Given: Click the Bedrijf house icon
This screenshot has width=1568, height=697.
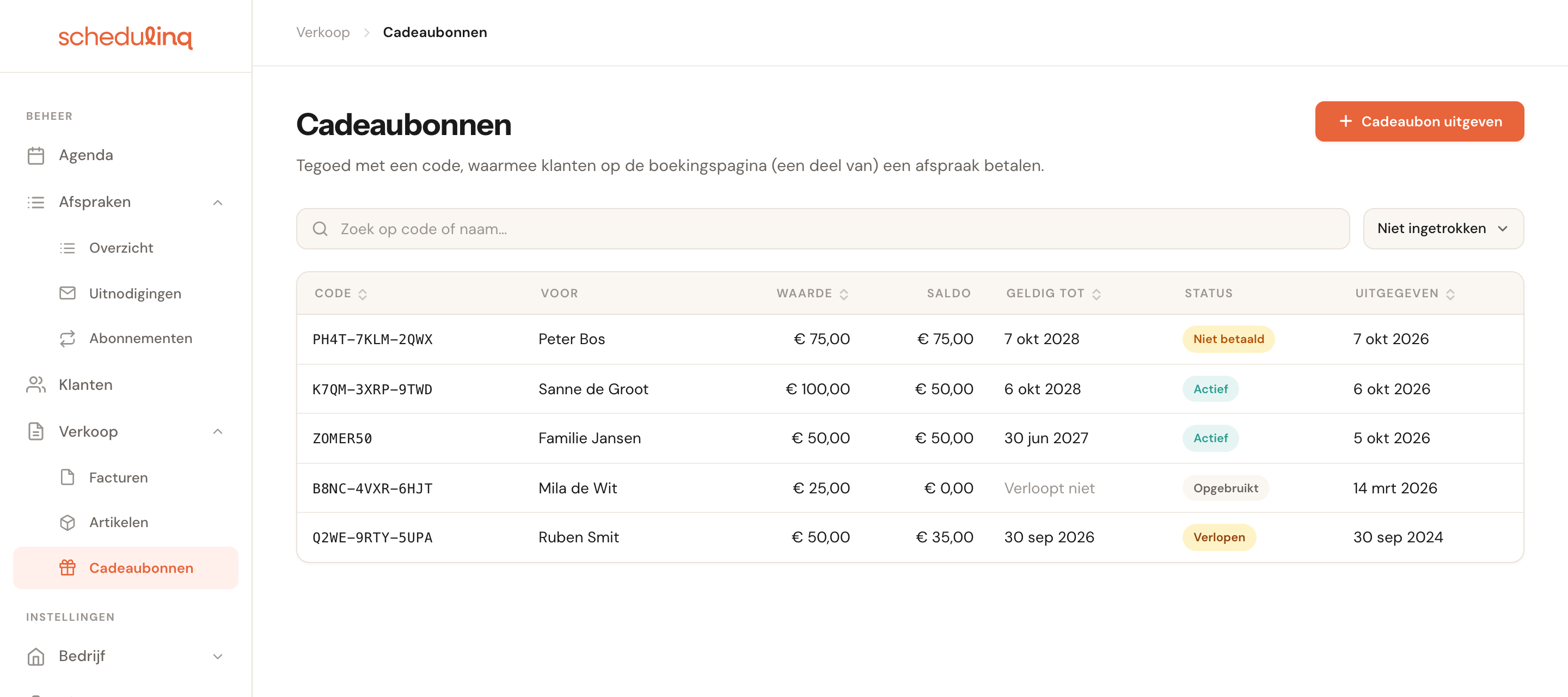Looking at the screenshot, I should click(x=36, y=656).
